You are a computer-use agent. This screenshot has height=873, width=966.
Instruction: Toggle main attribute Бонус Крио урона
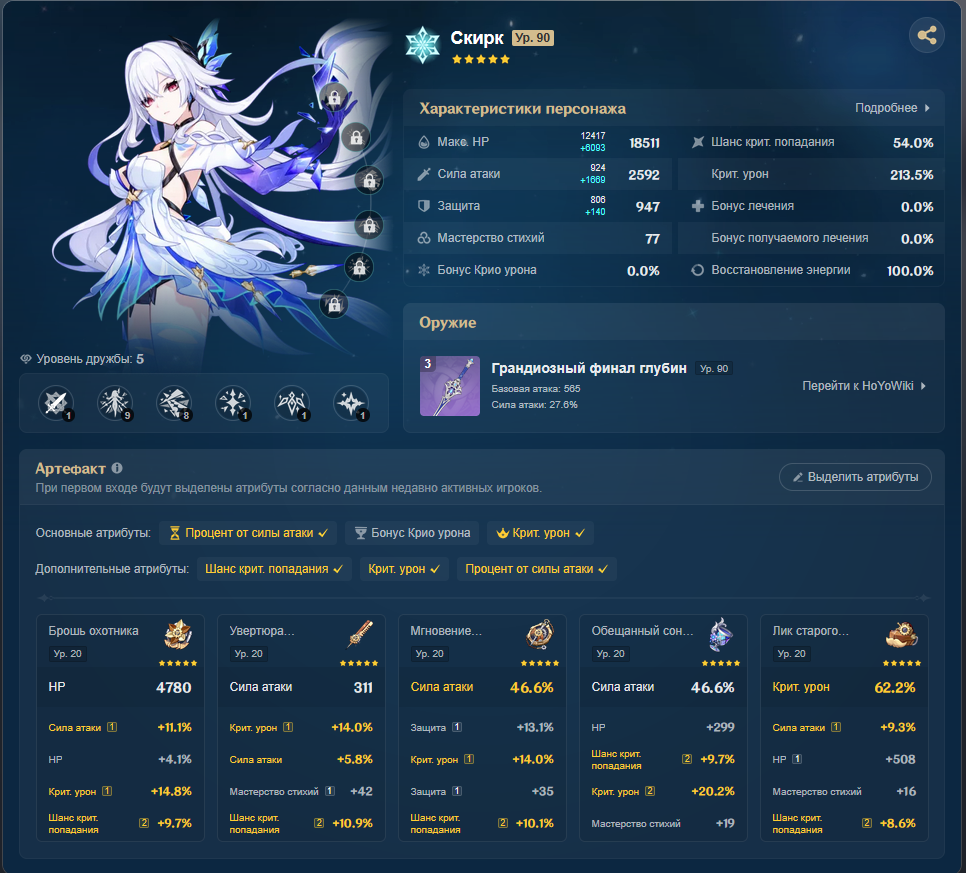click(x=412, y=533)
